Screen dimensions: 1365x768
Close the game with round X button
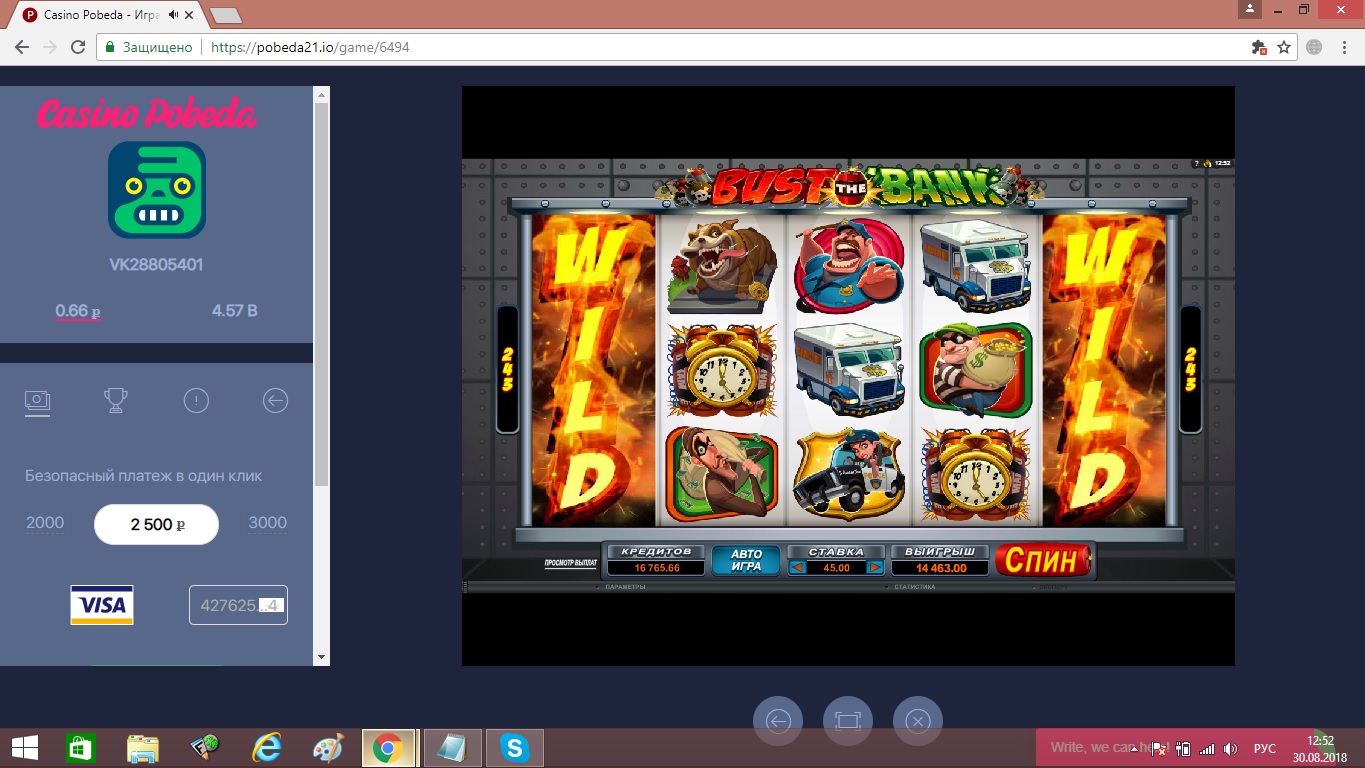(x=917, y=721)
